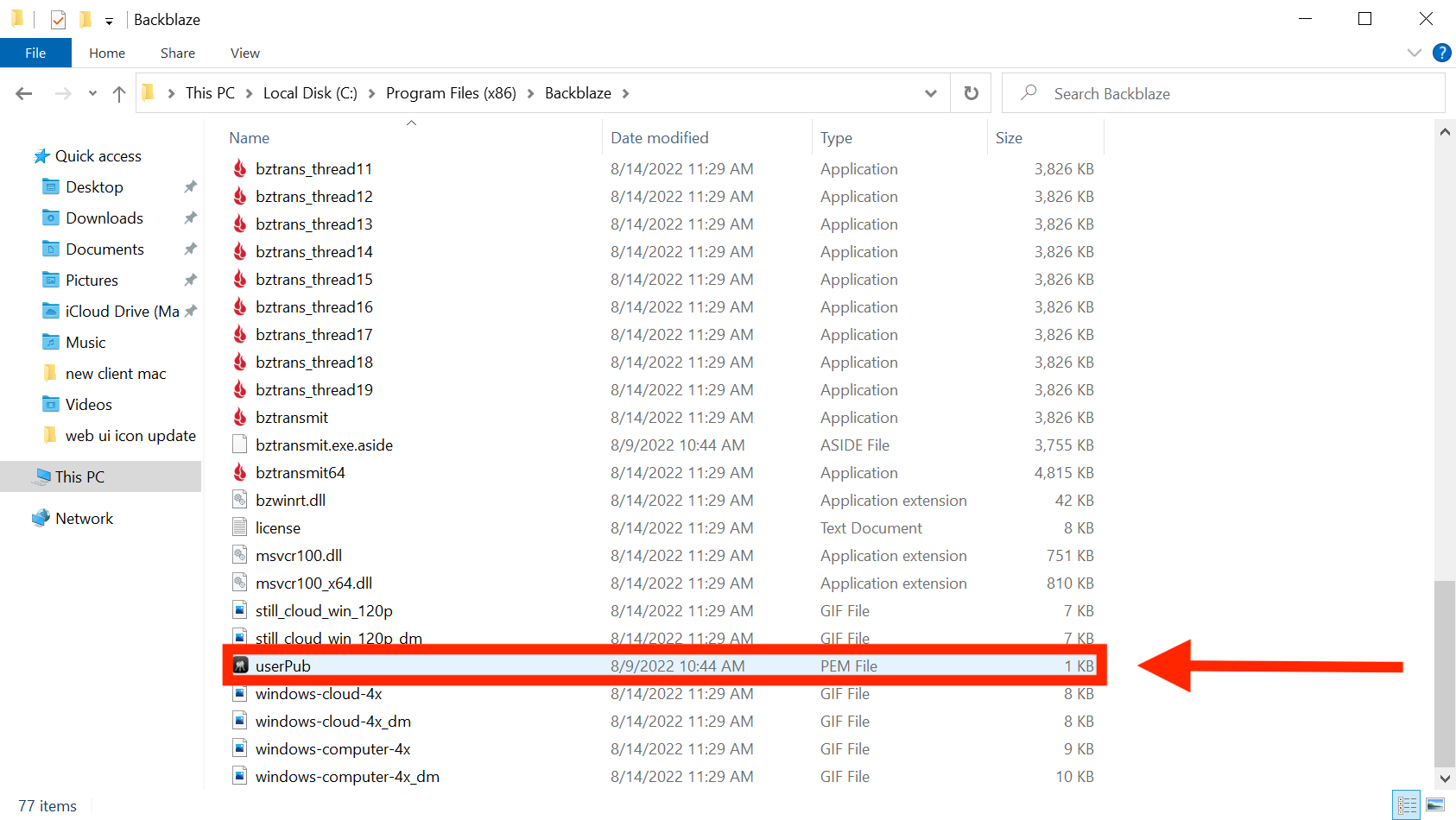Select the bztrans_thread19 file name
The width and height of the screenshot is (1456, 820).
coord(314,390)
